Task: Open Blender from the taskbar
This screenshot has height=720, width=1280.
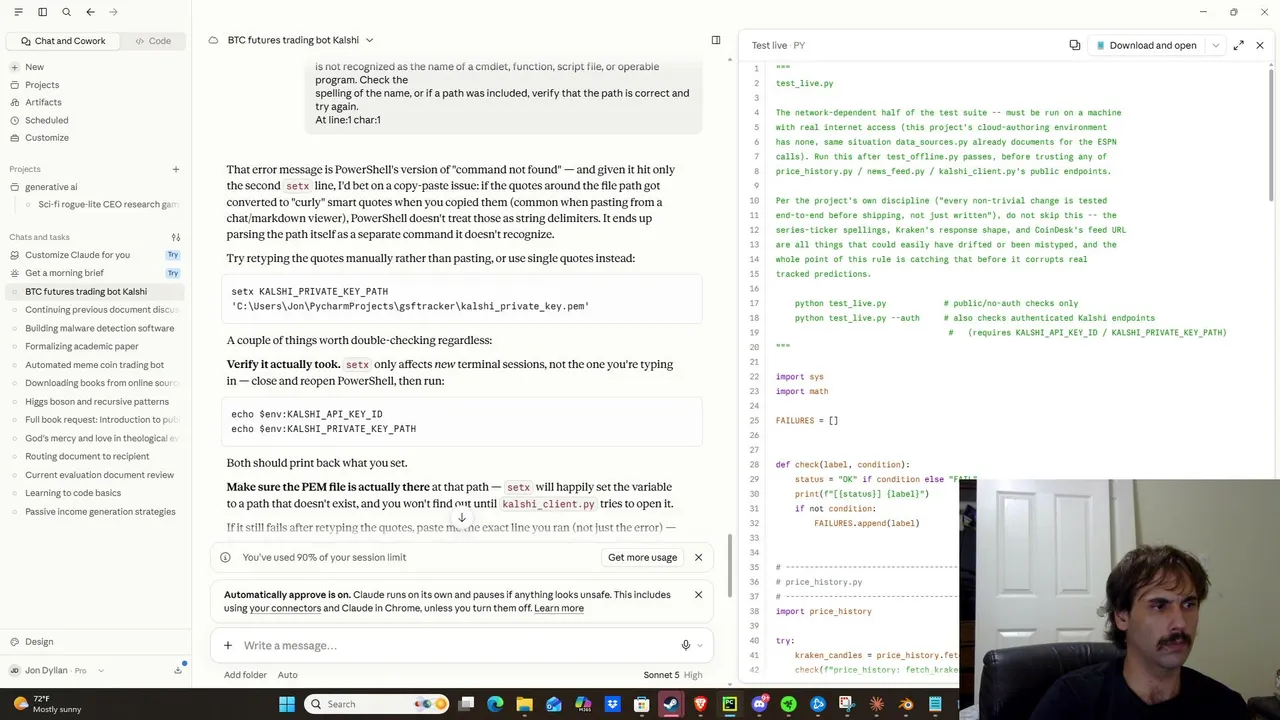Action: [x=906, y=704]
